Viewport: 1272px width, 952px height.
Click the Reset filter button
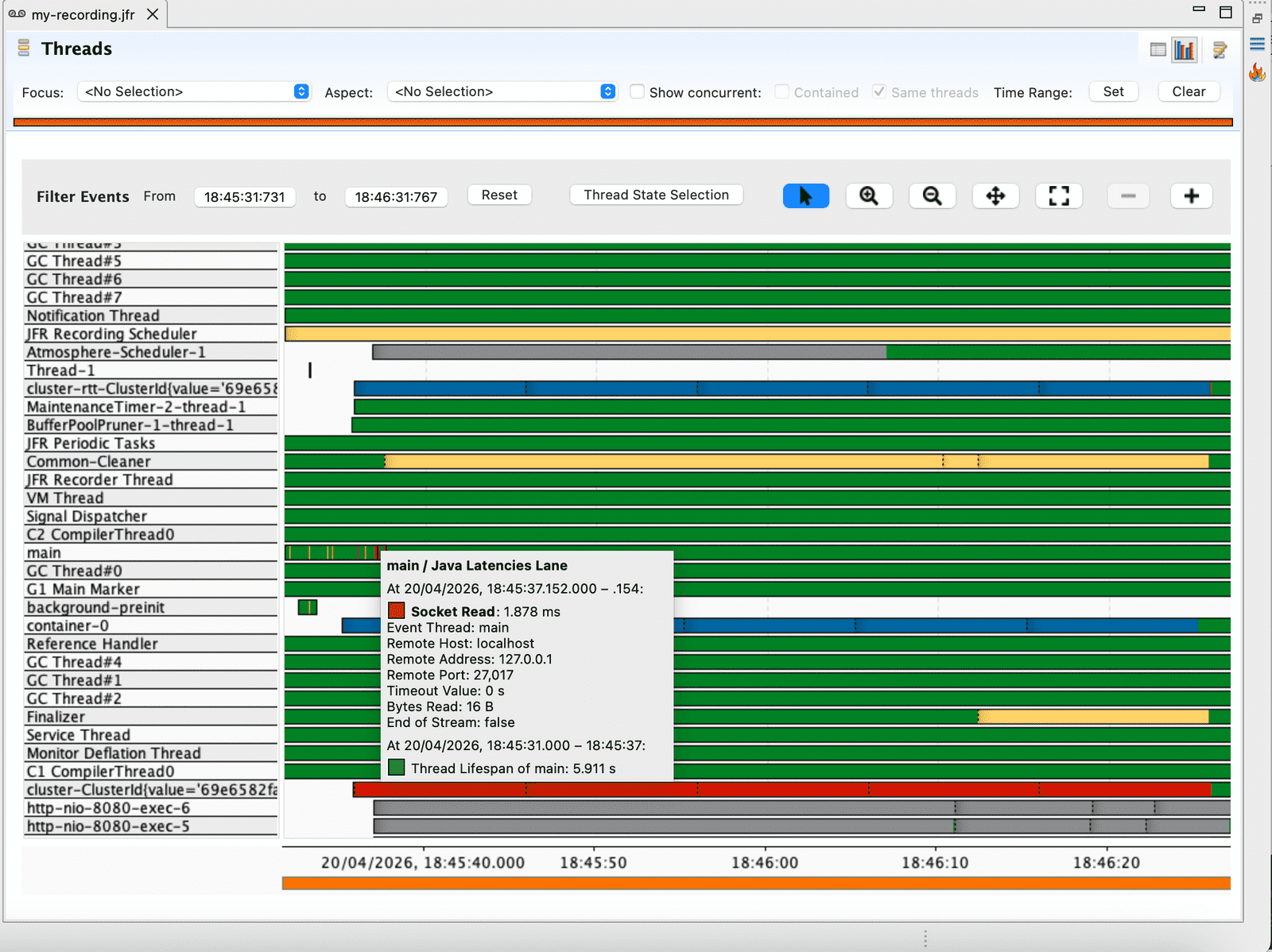[499, 195]
